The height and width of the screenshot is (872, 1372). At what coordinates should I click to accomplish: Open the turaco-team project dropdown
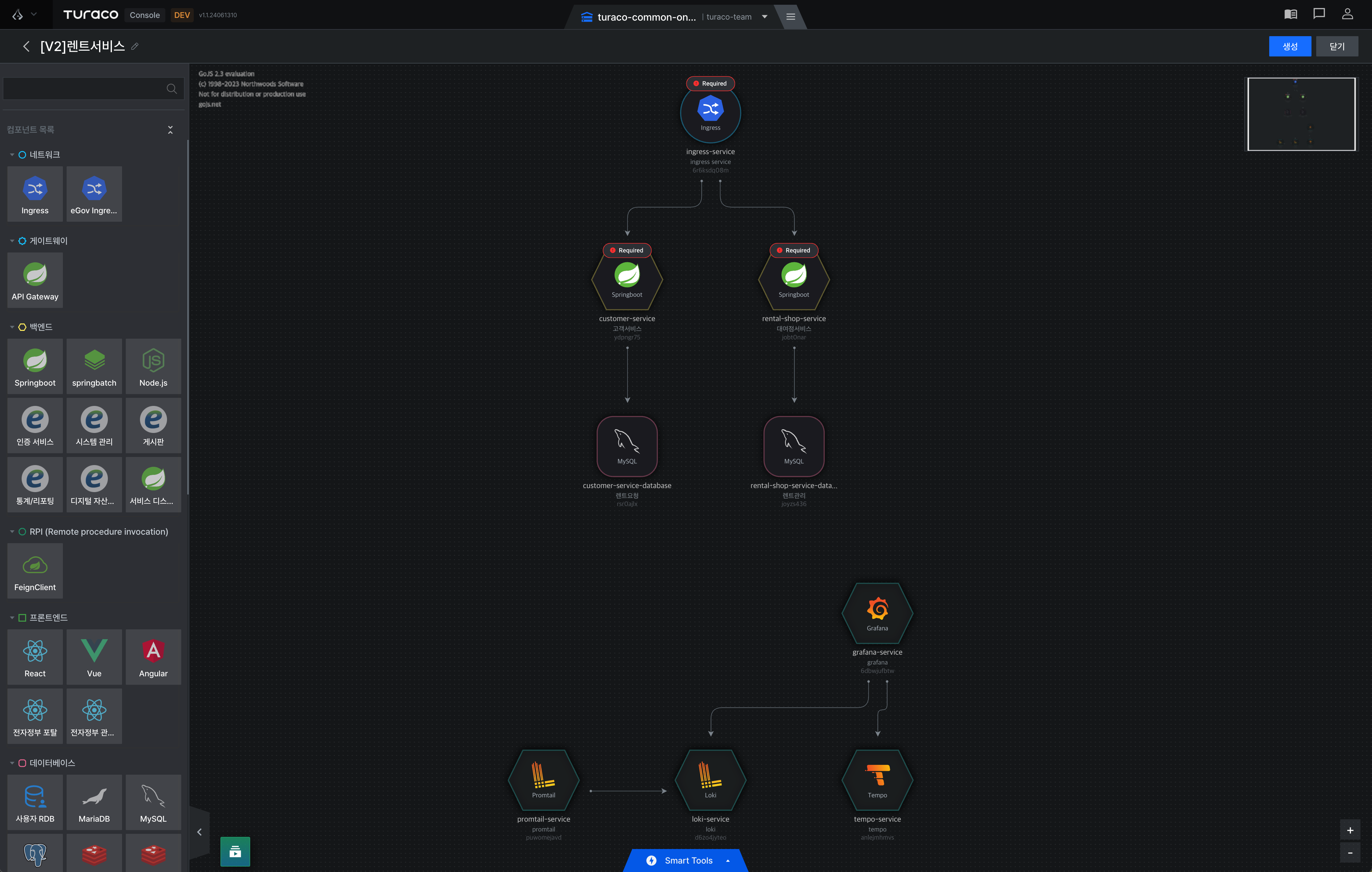coord(765,17)
